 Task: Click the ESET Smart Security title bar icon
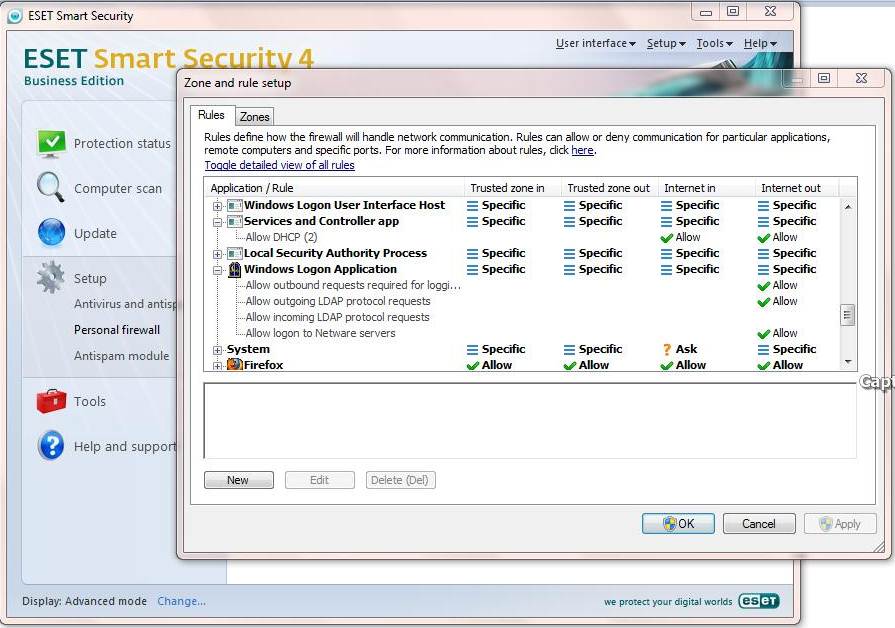pos(15,16)
